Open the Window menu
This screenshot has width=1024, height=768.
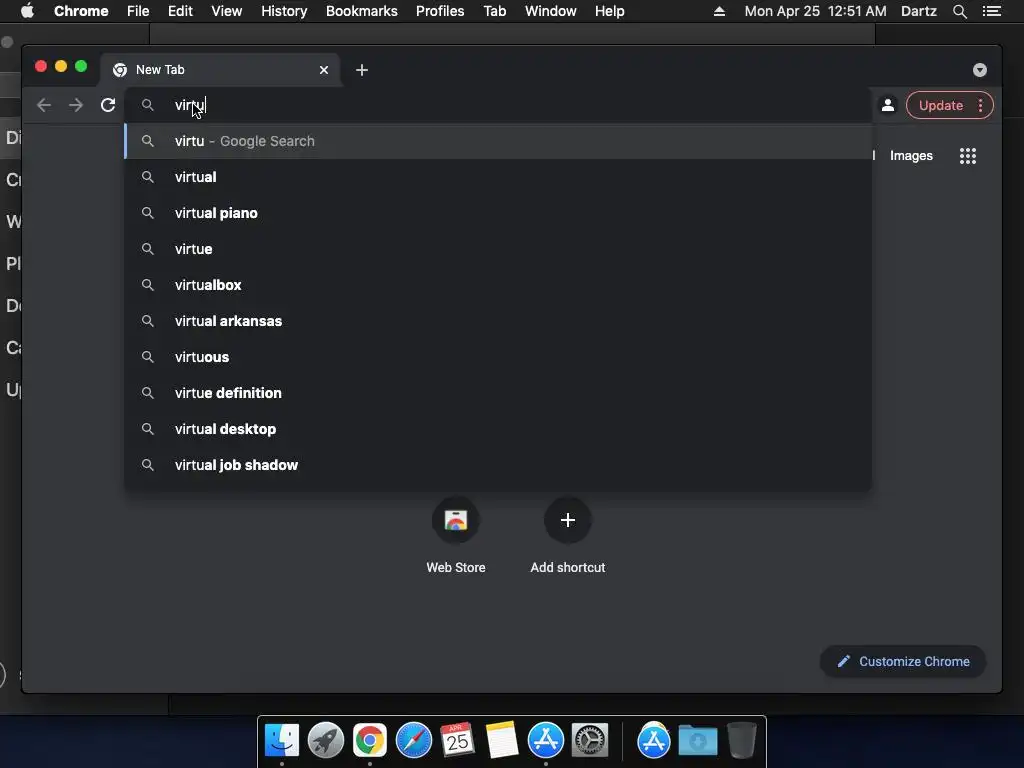click(x=551, y=11)
